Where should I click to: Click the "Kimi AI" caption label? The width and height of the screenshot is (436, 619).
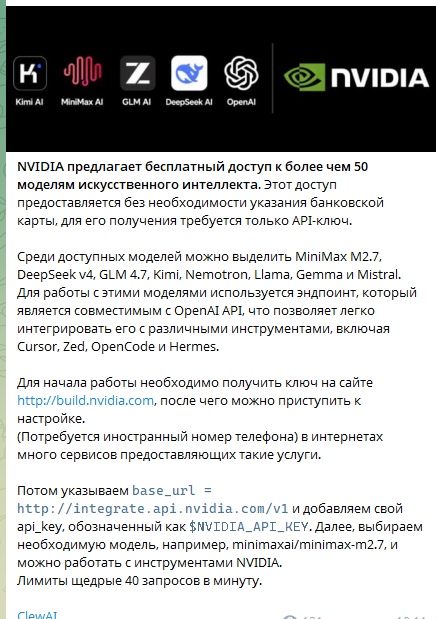[x=29, y=102]
